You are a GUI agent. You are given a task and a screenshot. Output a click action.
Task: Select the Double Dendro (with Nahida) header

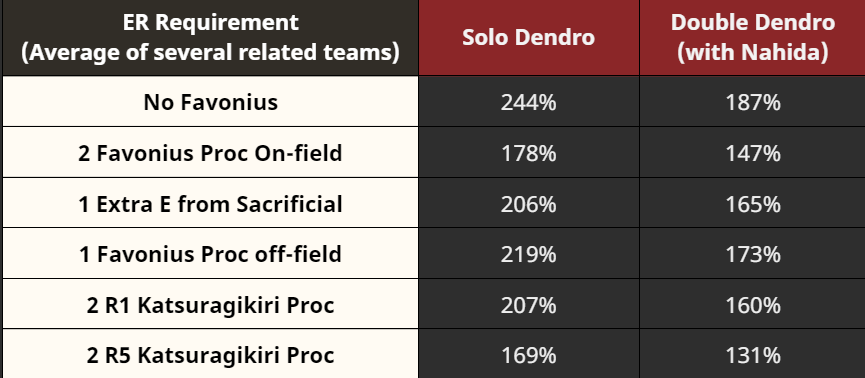(x=752, y=38)
